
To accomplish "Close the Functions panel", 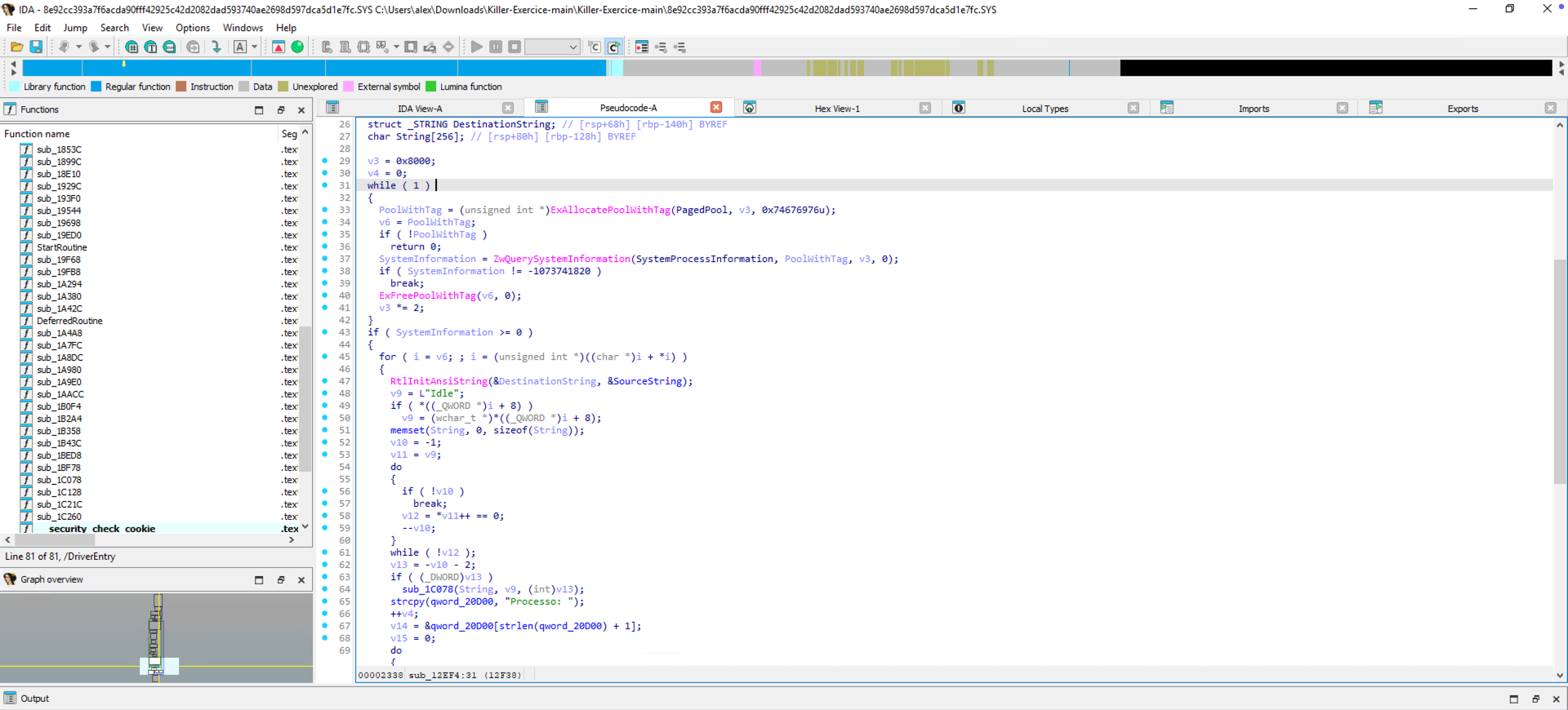I will [x=301, y=110].
